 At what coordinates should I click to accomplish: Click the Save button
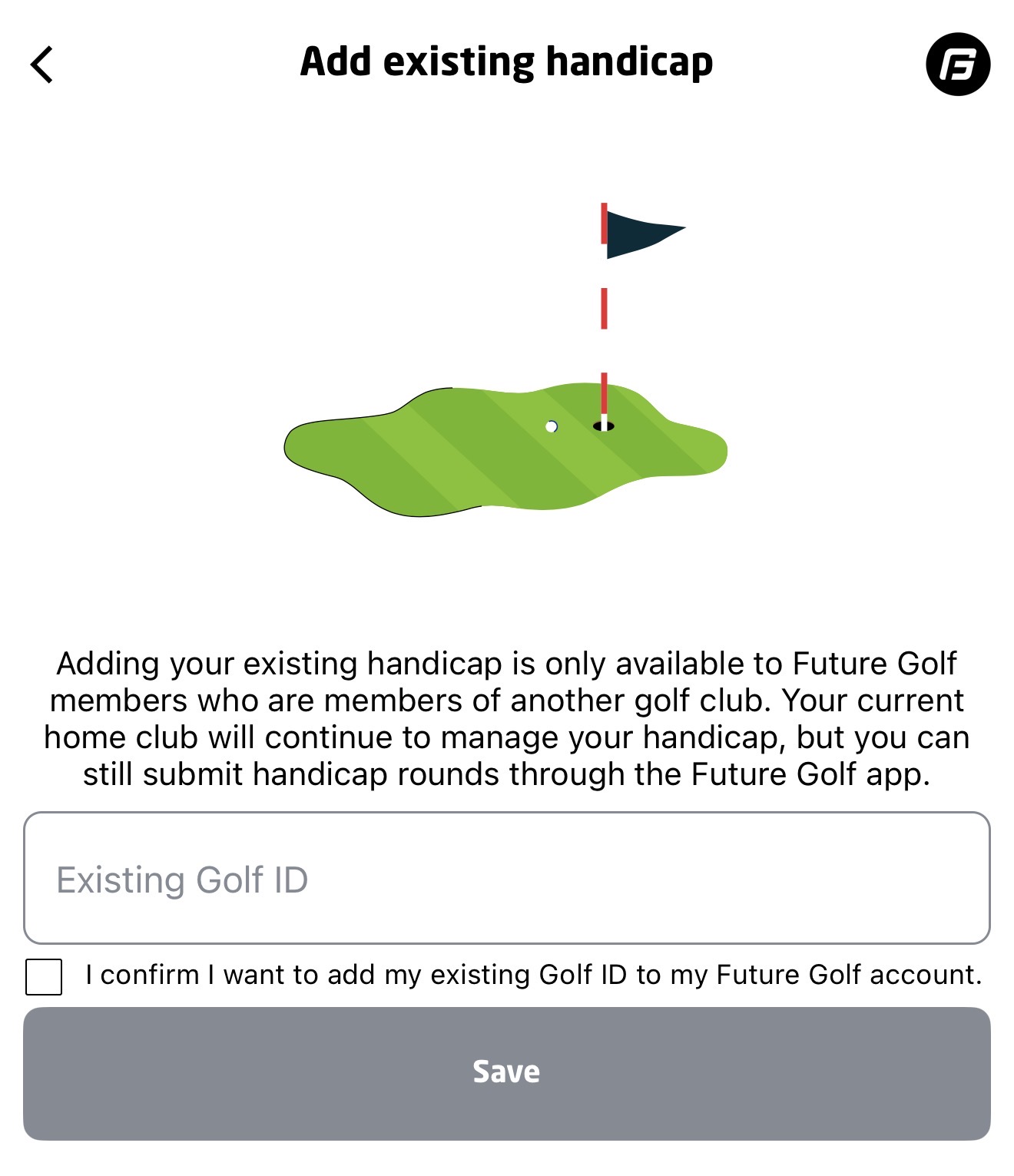click(507, 1073)
